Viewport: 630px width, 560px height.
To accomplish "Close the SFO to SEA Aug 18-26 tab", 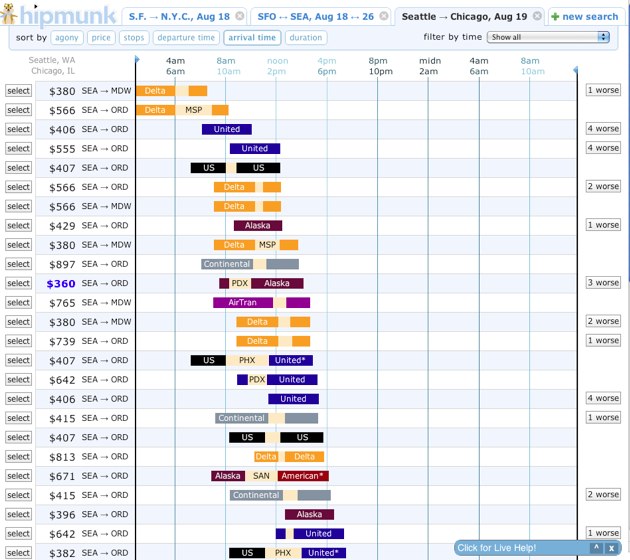I will (x=383, y=17).
